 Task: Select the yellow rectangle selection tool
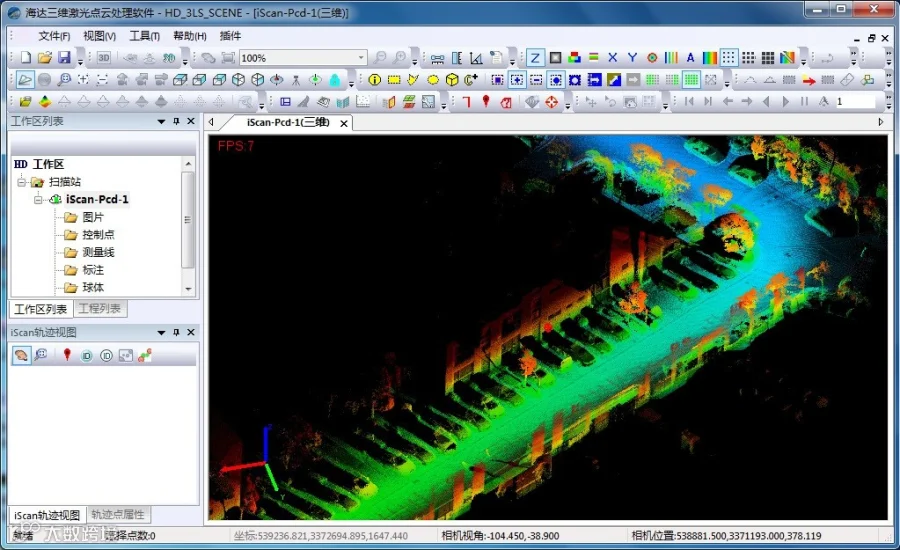point(394,80)
